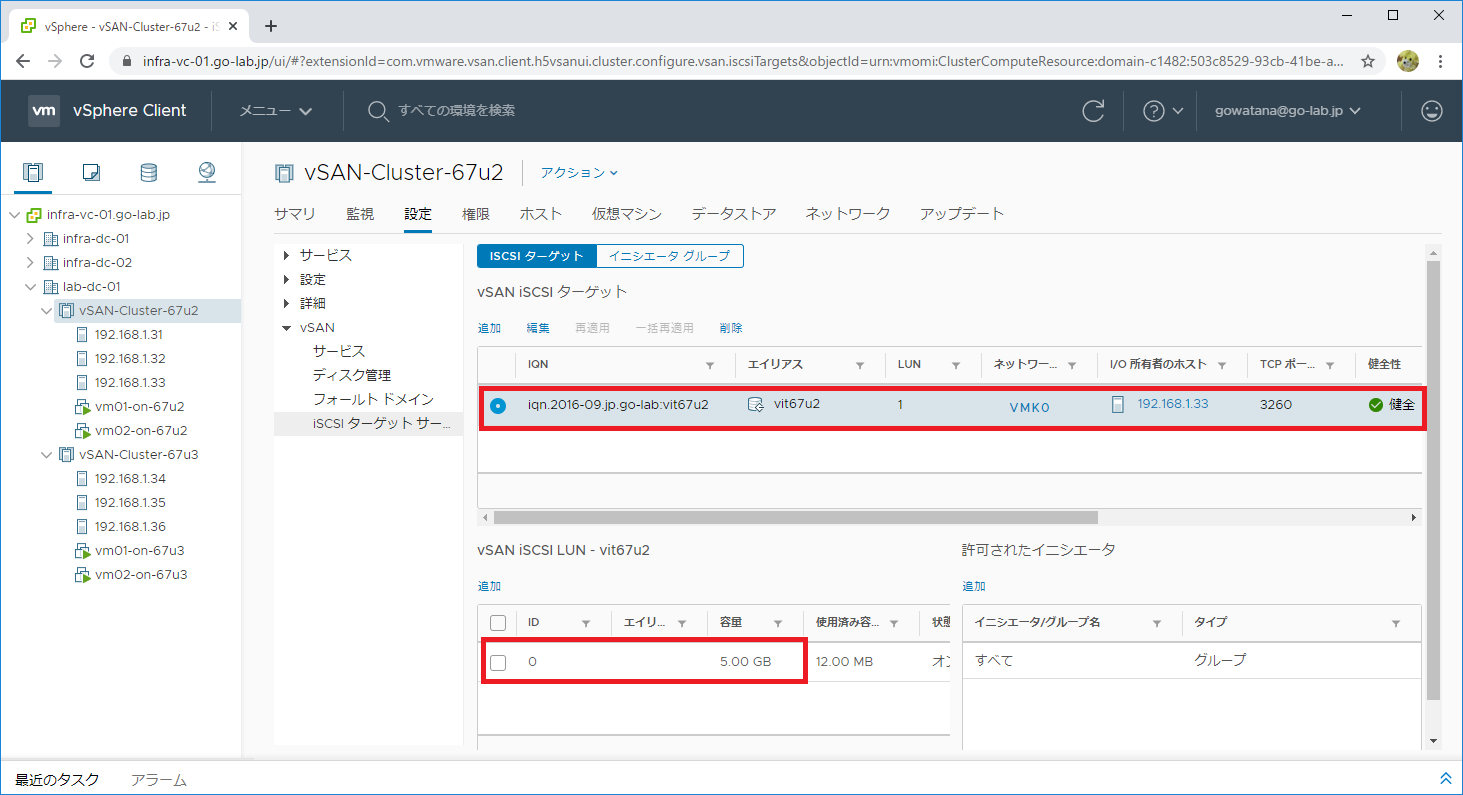
Task: Open the メニュー dropdown
Action: click(276, 111)
